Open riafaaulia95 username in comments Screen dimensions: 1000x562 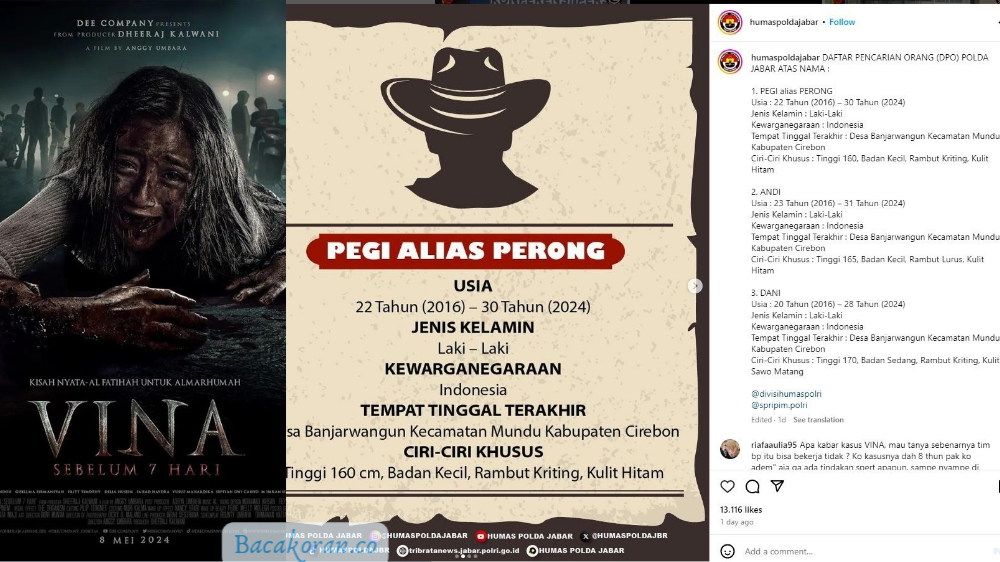tap(774, 445)
